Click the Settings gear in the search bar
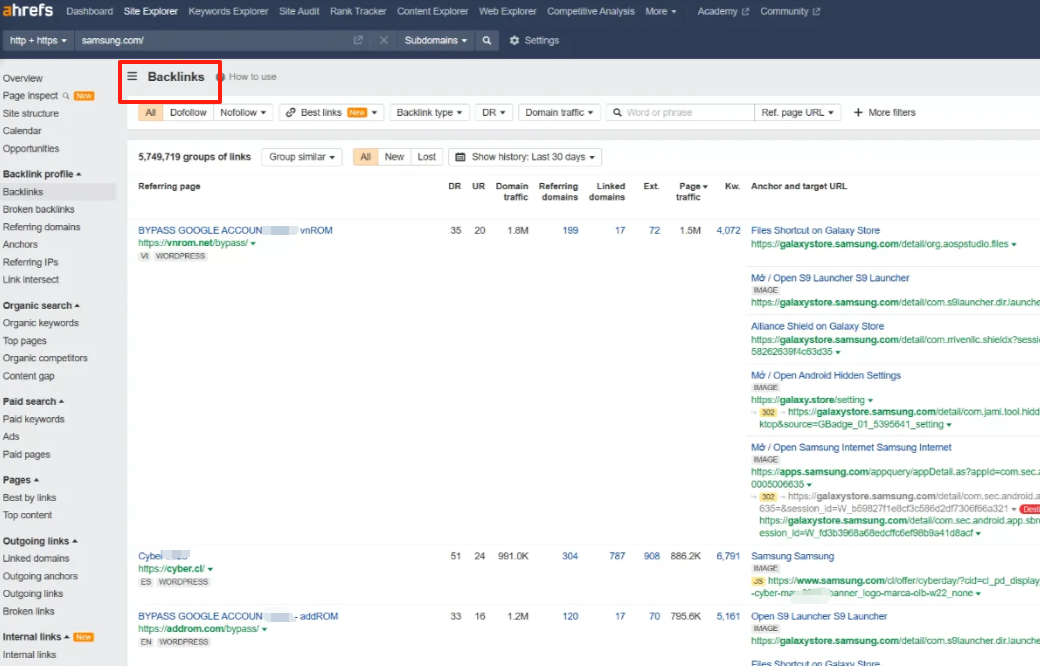The height and width of the screenshot is (666, 1040). click(515, 42)
